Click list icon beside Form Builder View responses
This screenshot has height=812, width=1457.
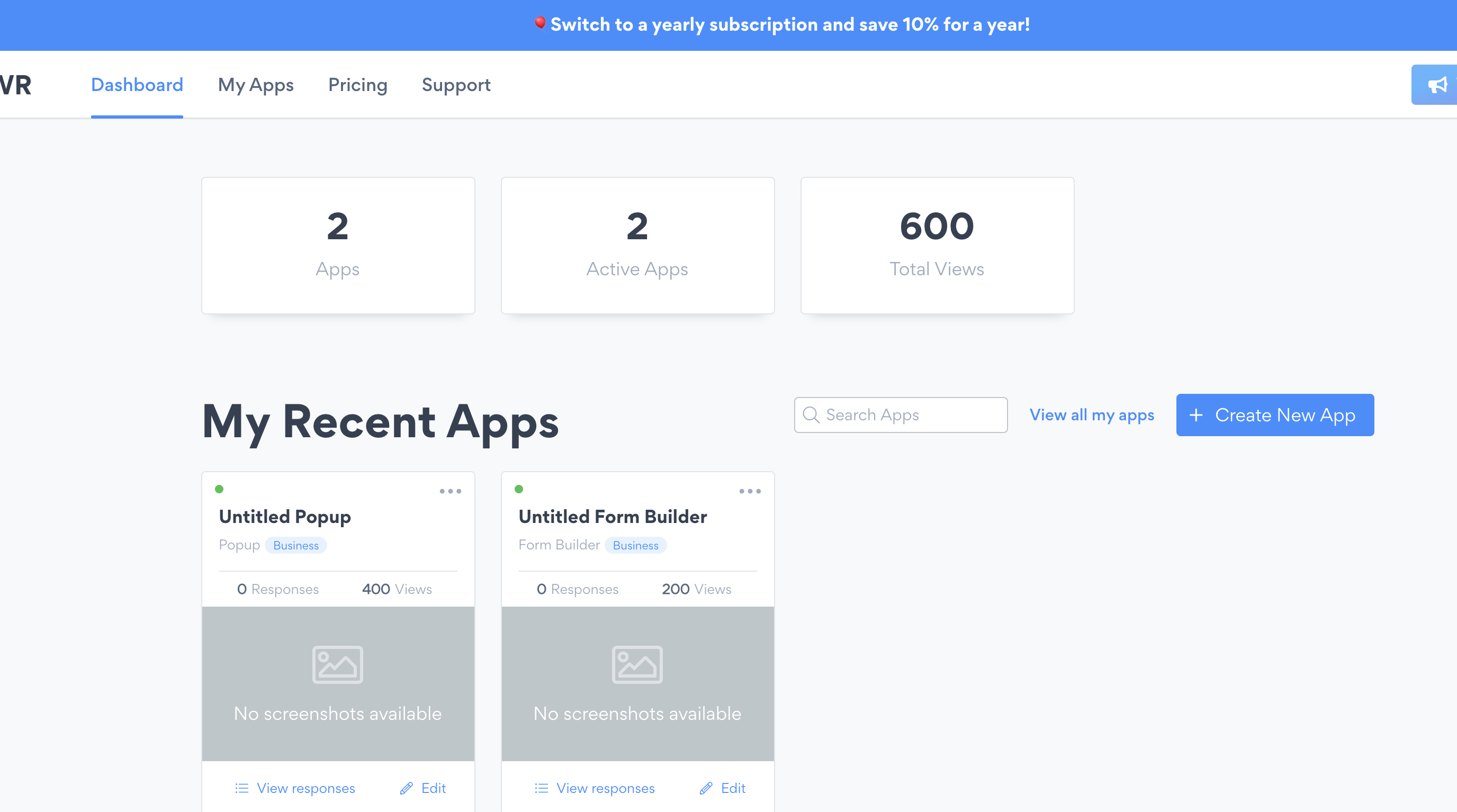pos(541,788)
